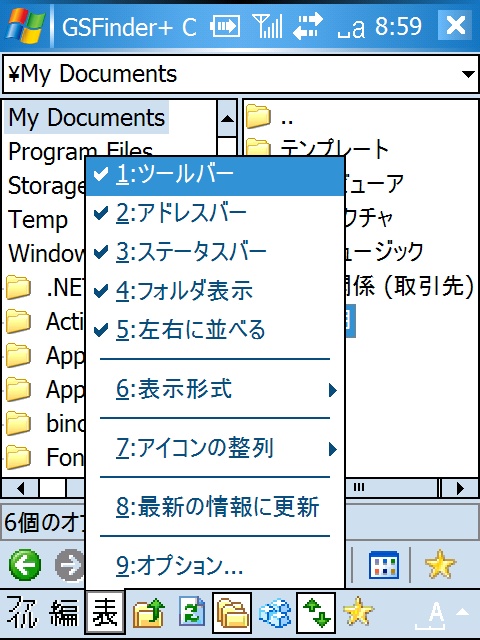Choose 8:最新の情報に更新 menu item

click(x=215, y=507)
